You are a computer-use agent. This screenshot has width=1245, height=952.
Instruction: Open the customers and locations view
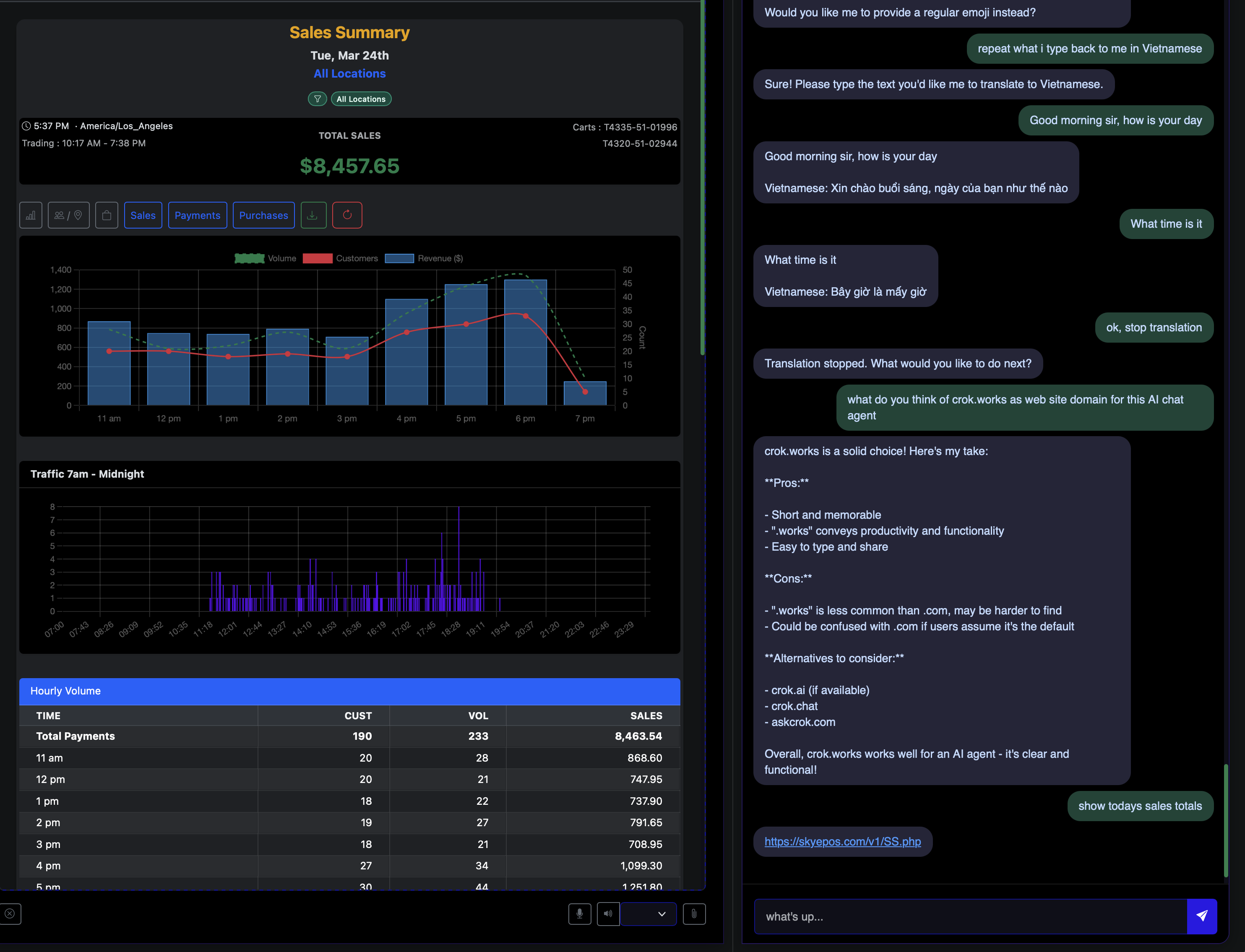coord(68,215)
